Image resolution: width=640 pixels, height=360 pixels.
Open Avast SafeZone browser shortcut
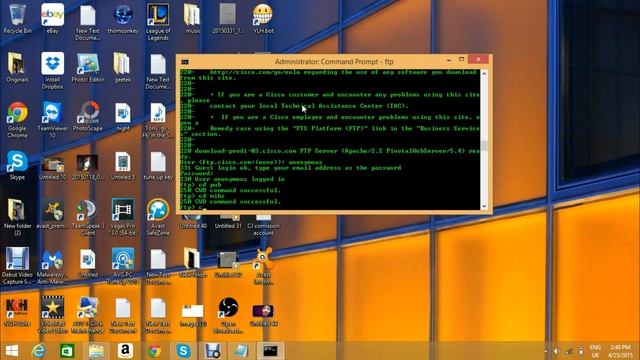(158, 218)
